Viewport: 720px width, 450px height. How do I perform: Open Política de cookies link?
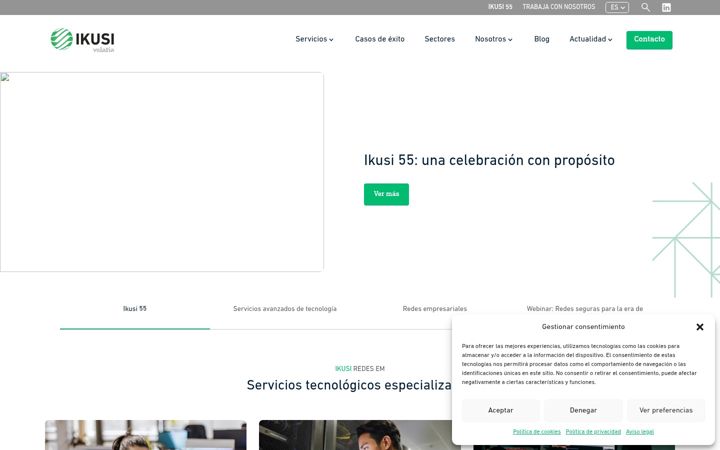tap(536, 432)
